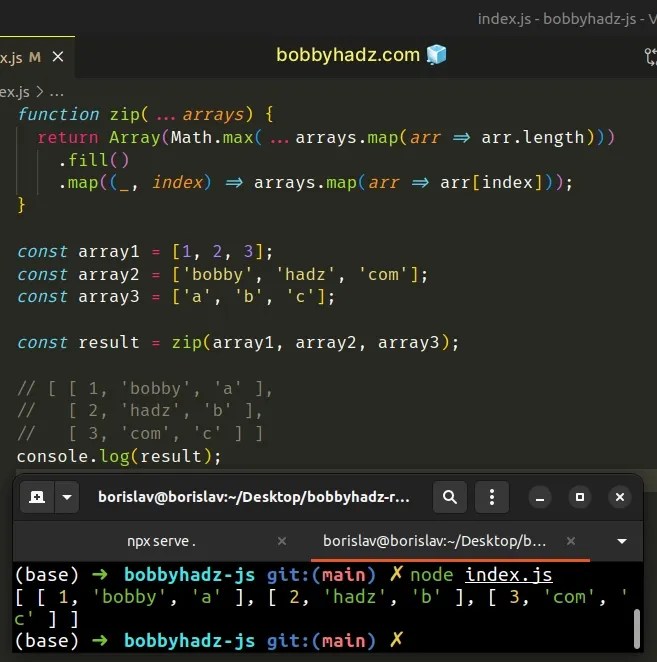
Task: Close the borislav@borislav terminal tab
Action: pyautogui.click(x=571, y=541)
